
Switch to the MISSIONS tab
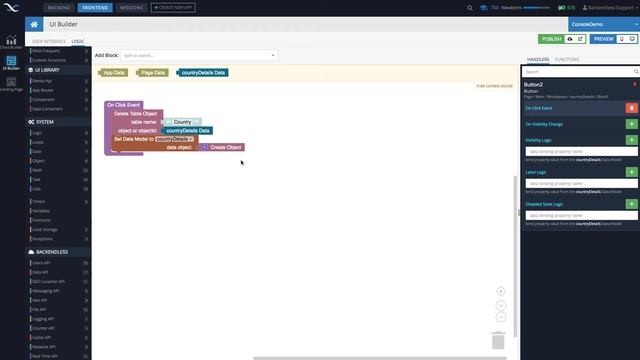tap(131, 8)
